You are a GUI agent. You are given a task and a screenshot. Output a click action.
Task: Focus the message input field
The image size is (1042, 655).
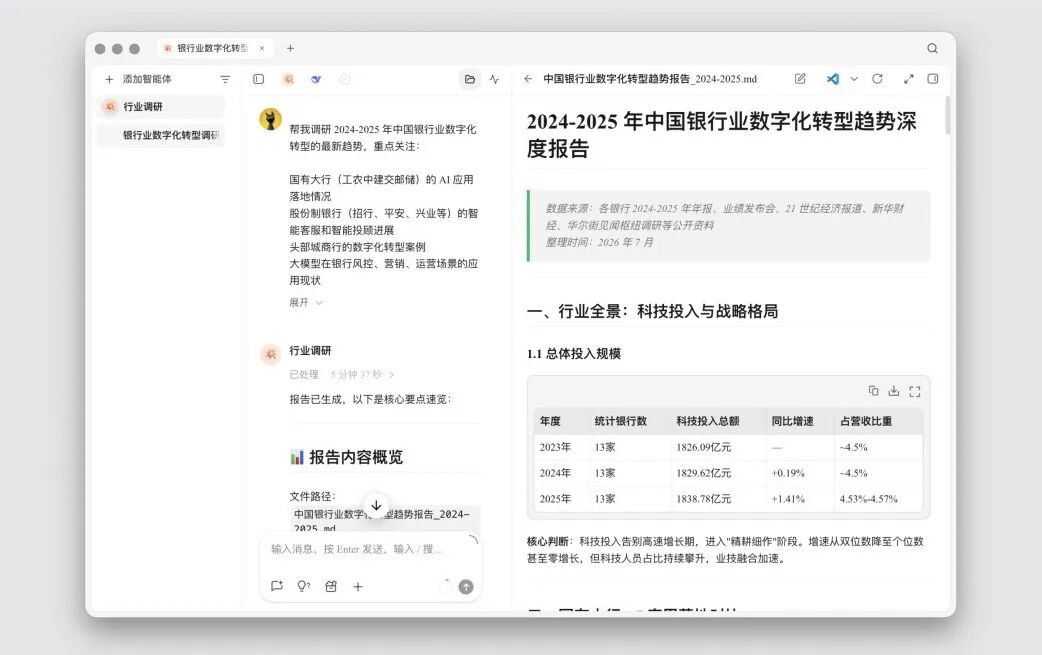point(369,549)
